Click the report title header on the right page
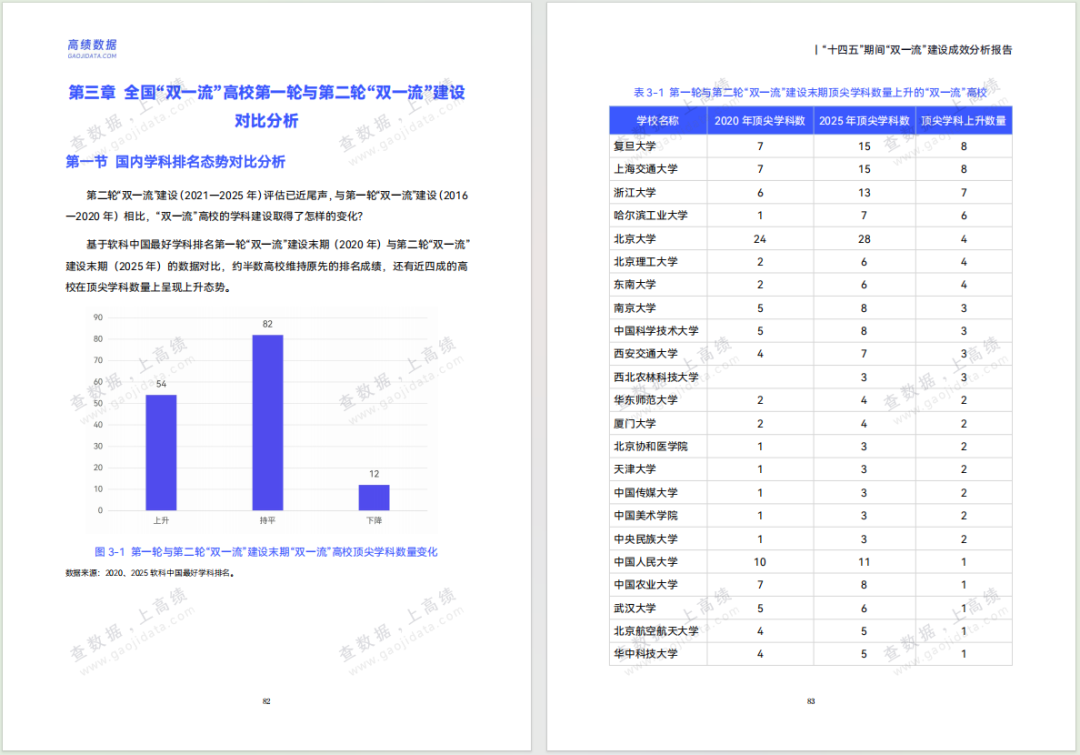 (914, 49)
